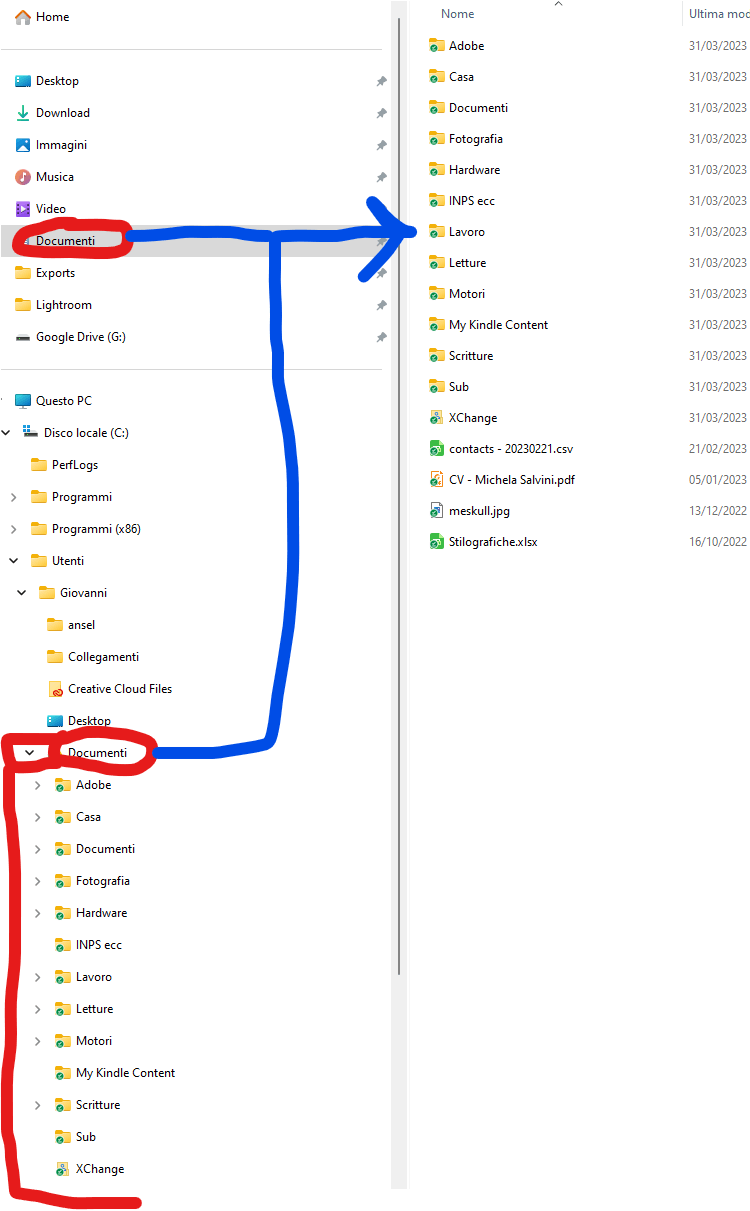Click the pin icon beside Exports
Screen dimensions: 750x1211
(381, 273)
